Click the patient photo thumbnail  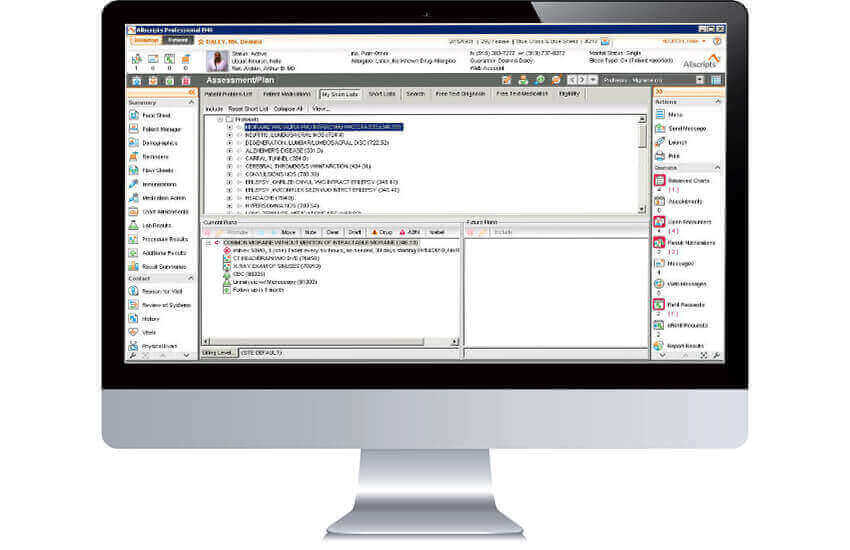point(212,59)
